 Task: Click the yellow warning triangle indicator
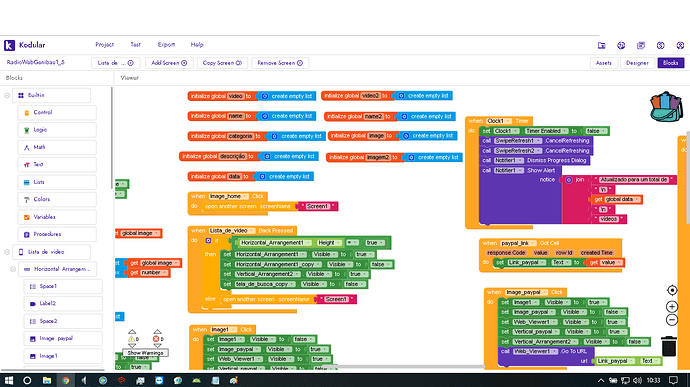pyautogui.click(x=131, y=339)
